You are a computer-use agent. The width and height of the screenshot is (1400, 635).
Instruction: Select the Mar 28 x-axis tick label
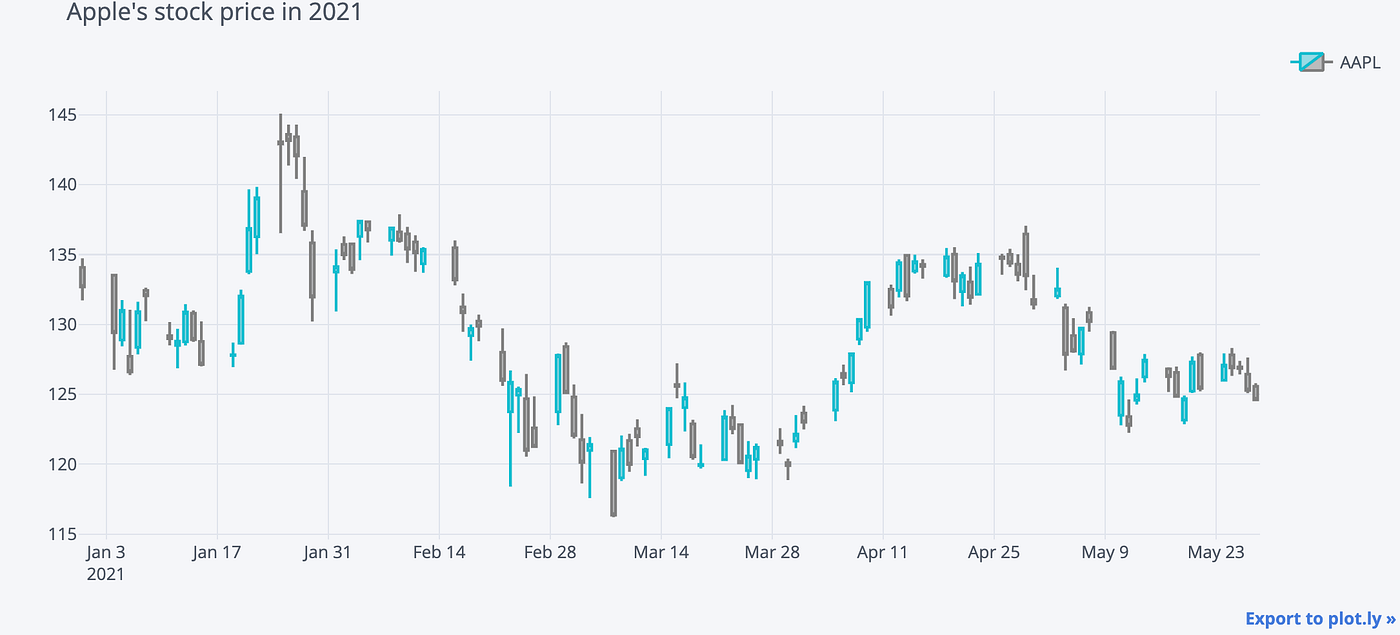click(x=772, y=552)
